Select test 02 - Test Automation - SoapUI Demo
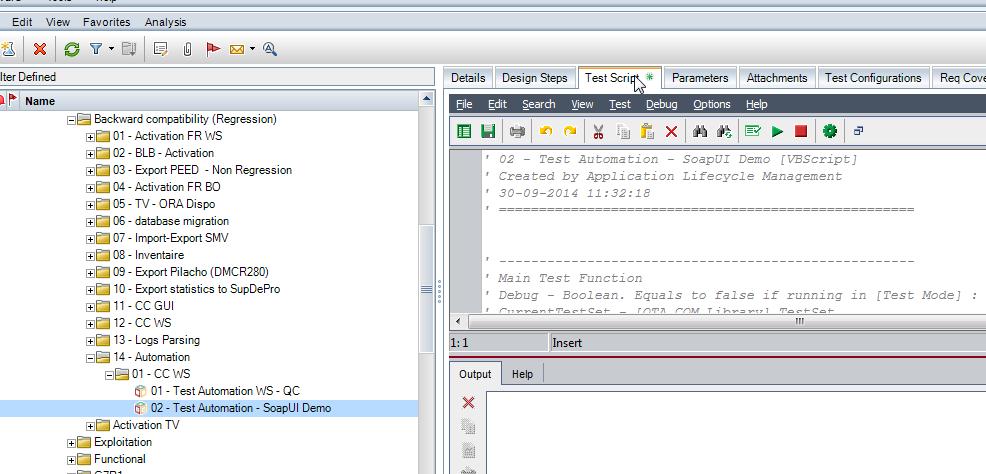The image size is (986, 474). [241, 408]
